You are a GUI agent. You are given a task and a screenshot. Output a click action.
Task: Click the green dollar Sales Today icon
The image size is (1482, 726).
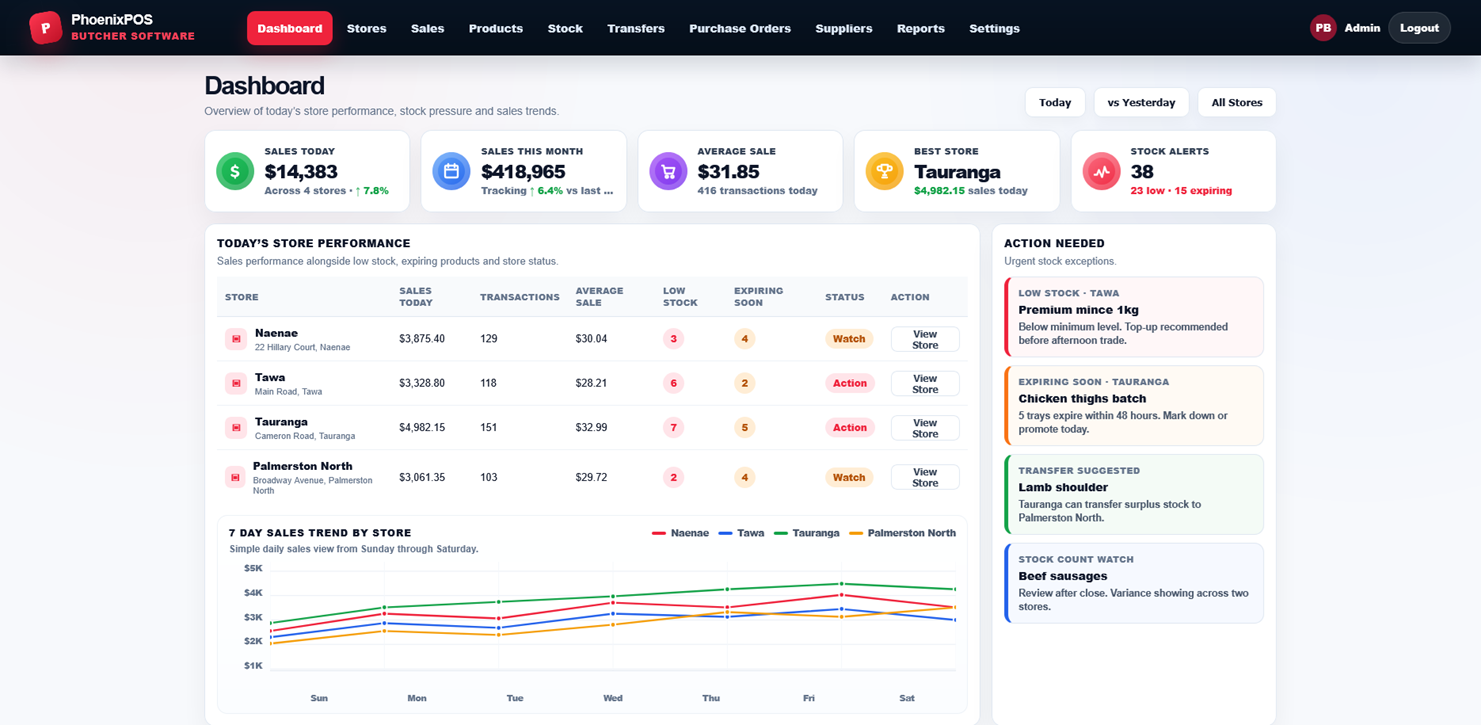pyautogui.click(x=235, y=171)
